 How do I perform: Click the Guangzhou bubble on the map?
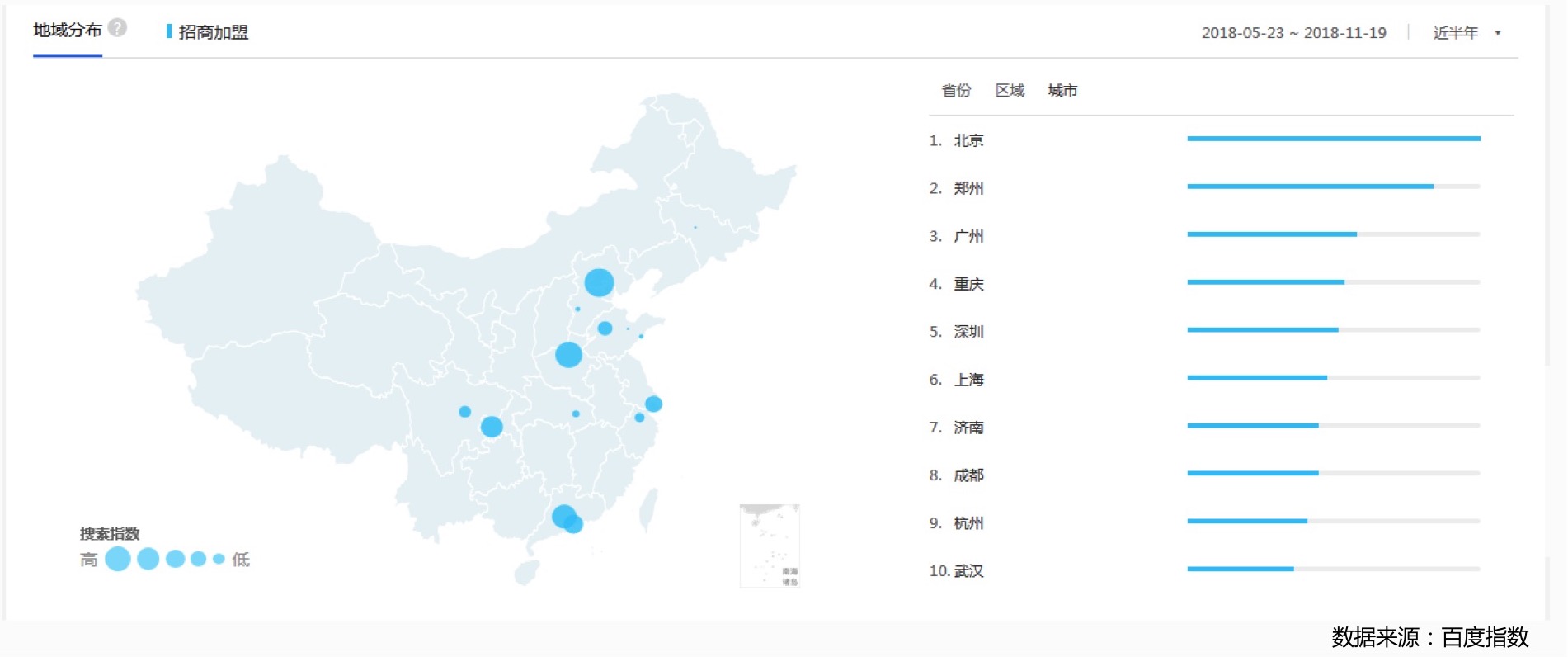pyautogui.click(x=563, y=517)
